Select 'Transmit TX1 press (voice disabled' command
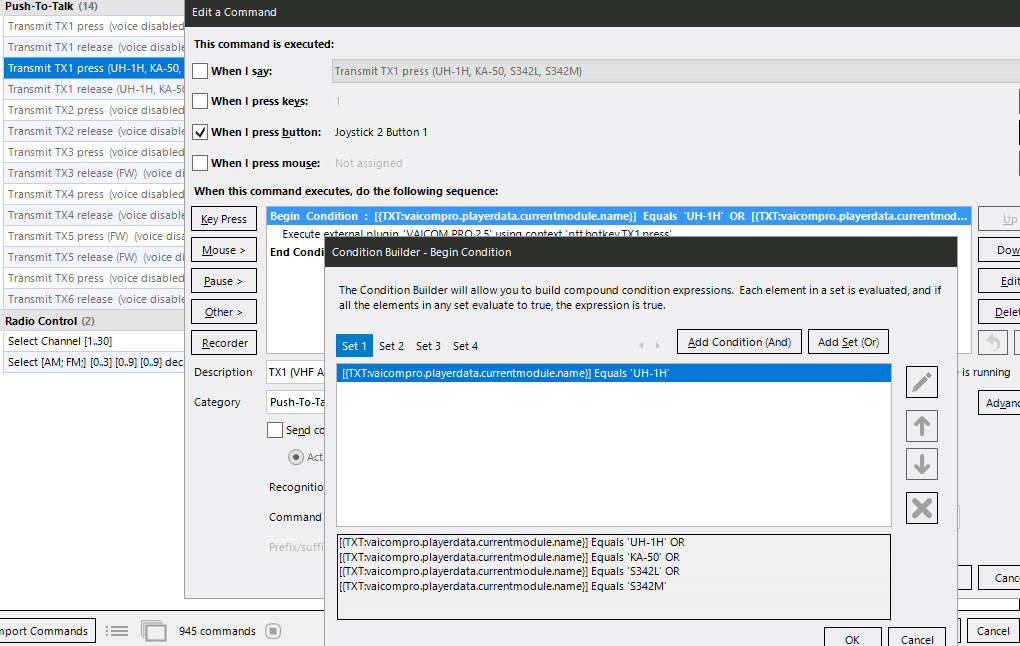The height and width of the screenshot is (646, 1020). coord(94,26)
